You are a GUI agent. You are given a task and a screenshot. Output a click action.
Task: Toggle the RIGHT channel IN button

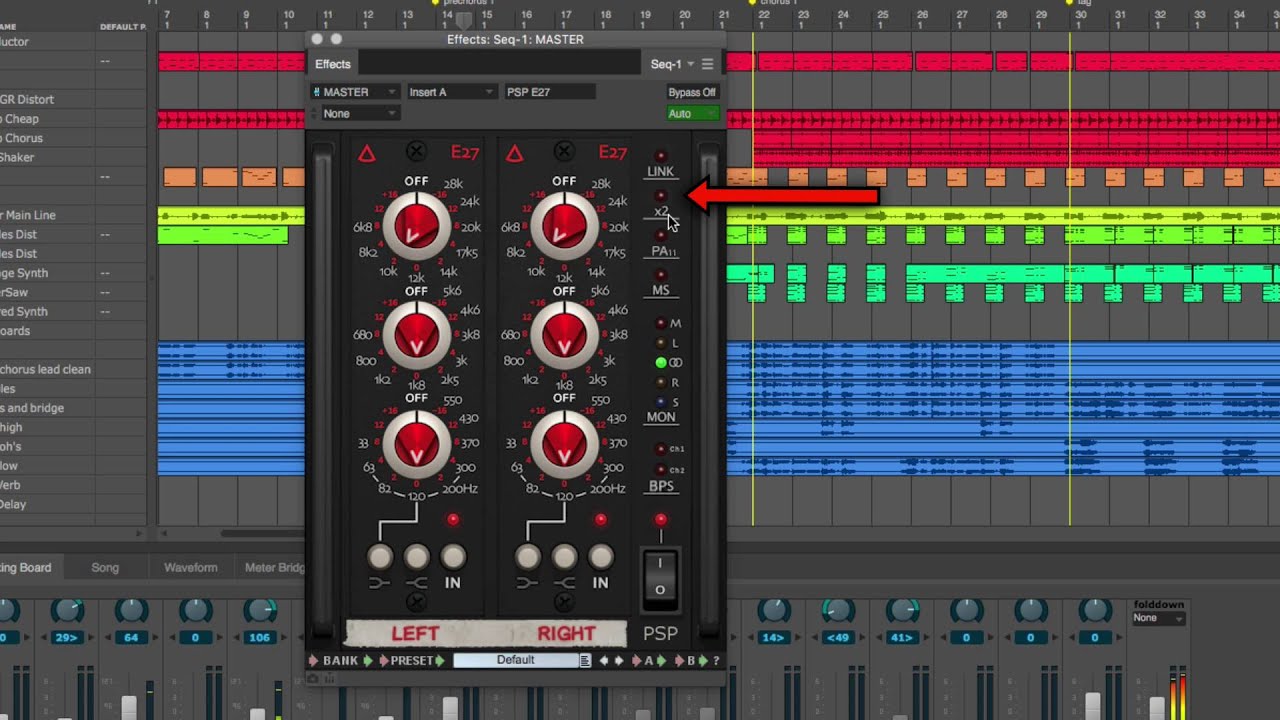(601, 557)
